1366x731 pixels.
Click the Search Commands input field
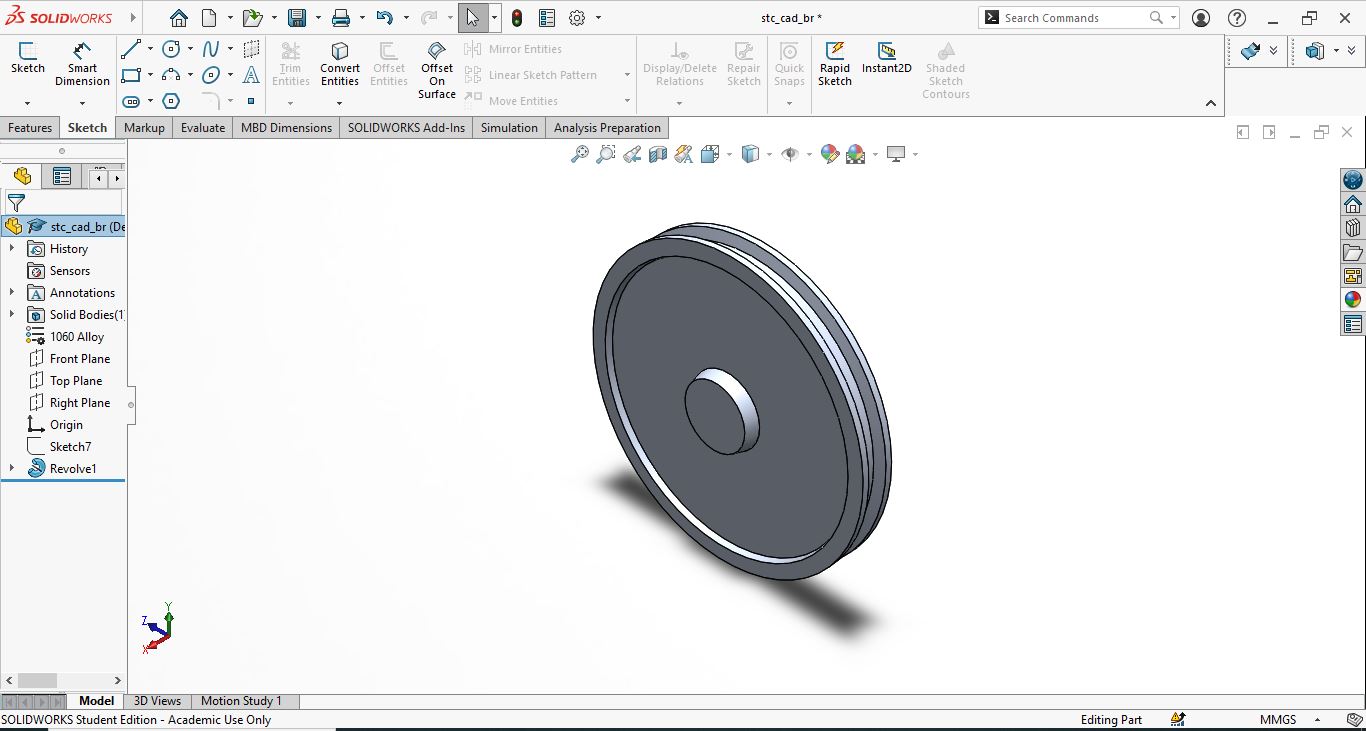[1072, 18]
